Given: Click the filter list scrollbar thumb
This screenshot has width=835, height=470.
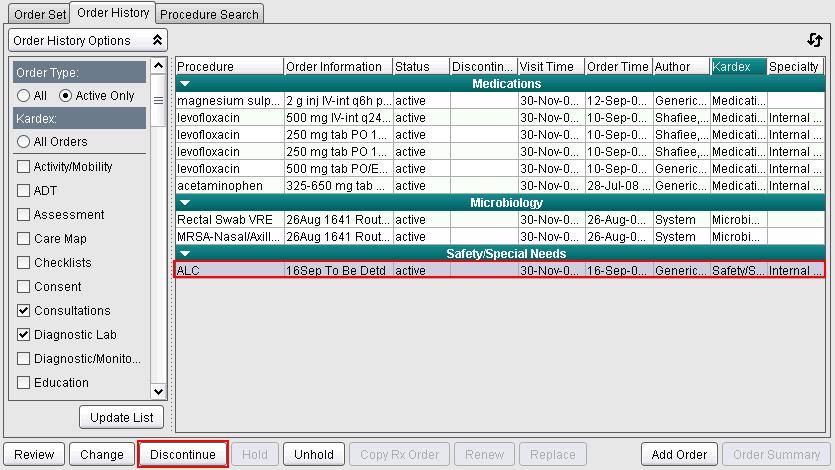Looking at the screenshot, I should click(158, 100).
